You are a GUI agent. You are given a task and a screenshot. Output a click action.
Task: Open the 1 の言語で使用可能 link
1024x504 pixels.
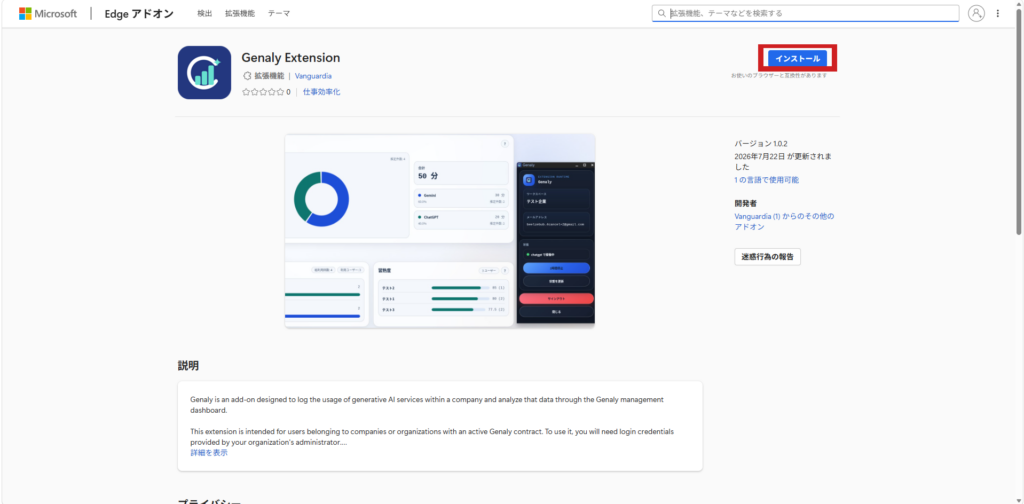click(x=766, y=180)
